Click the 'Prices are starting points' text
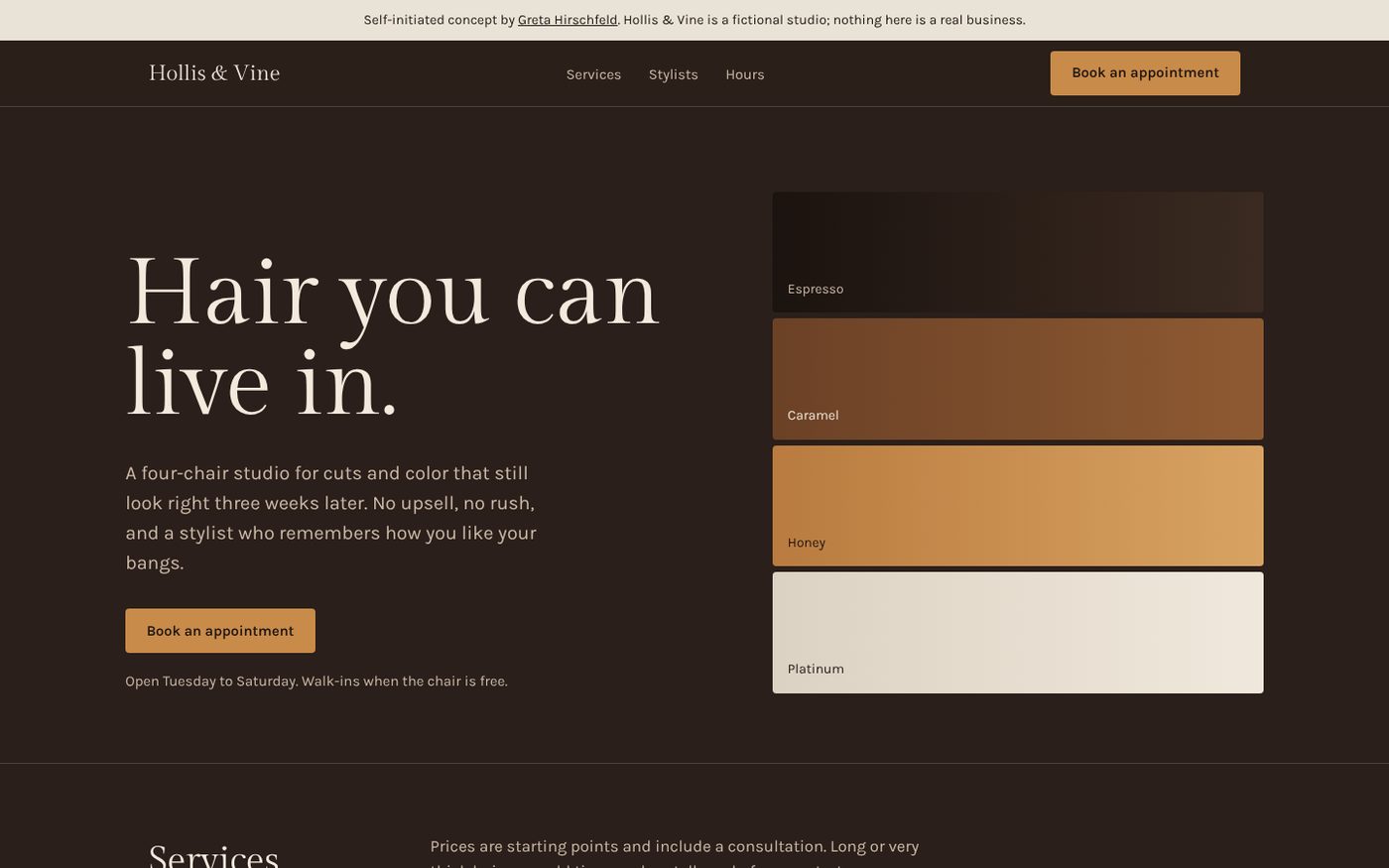The image size is (1389, 868). [675, 851]
